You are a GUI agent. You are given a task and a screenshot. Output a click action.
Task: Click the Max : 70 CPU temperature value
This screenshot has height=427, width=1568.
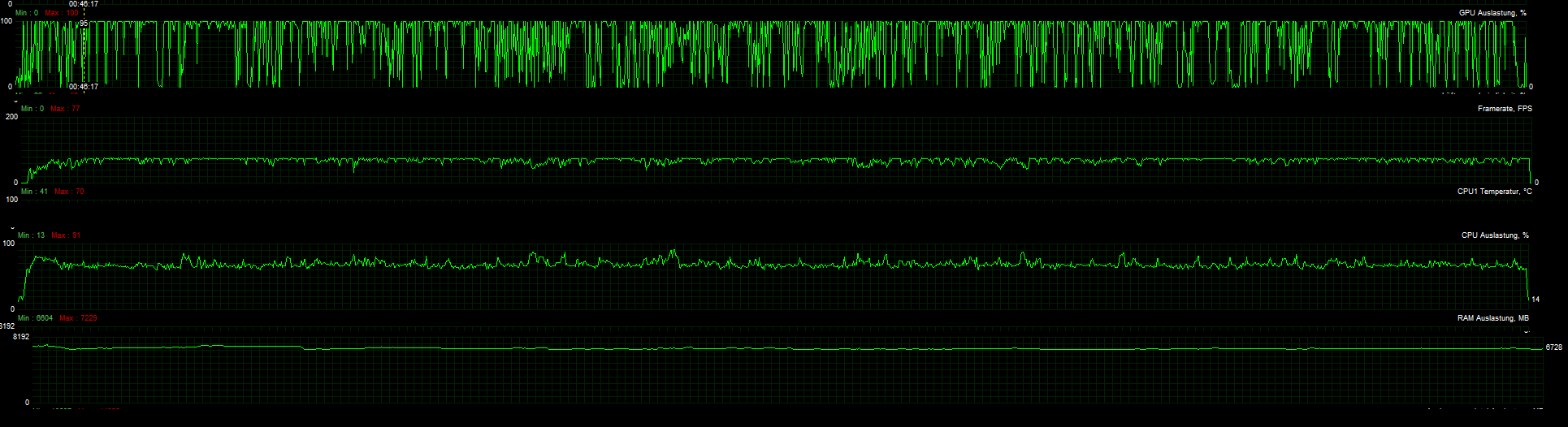(x=69, y=192)
